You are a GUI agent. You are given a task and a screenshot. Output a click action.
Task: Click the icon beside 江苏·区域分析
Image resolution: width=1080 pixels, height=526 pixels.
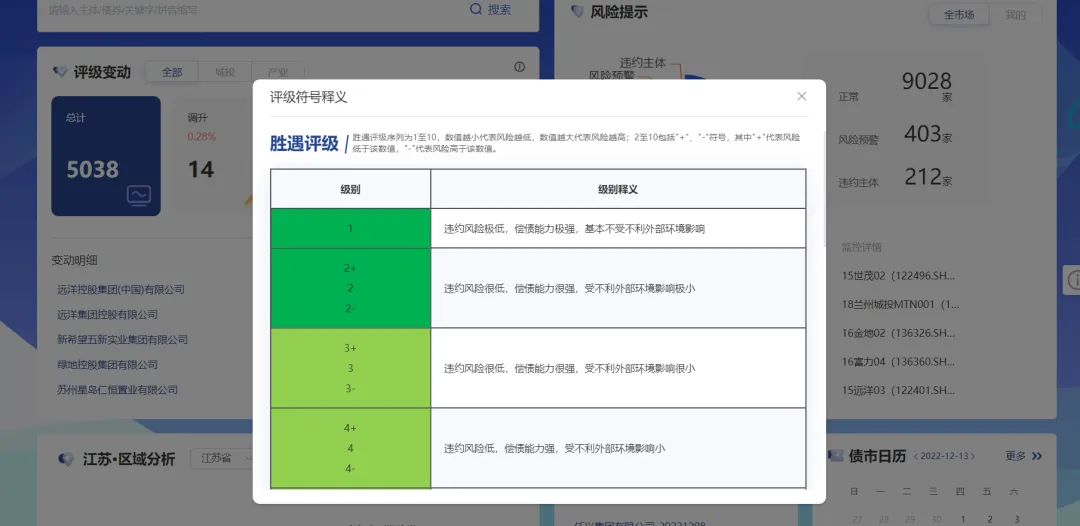coord(66,459)
